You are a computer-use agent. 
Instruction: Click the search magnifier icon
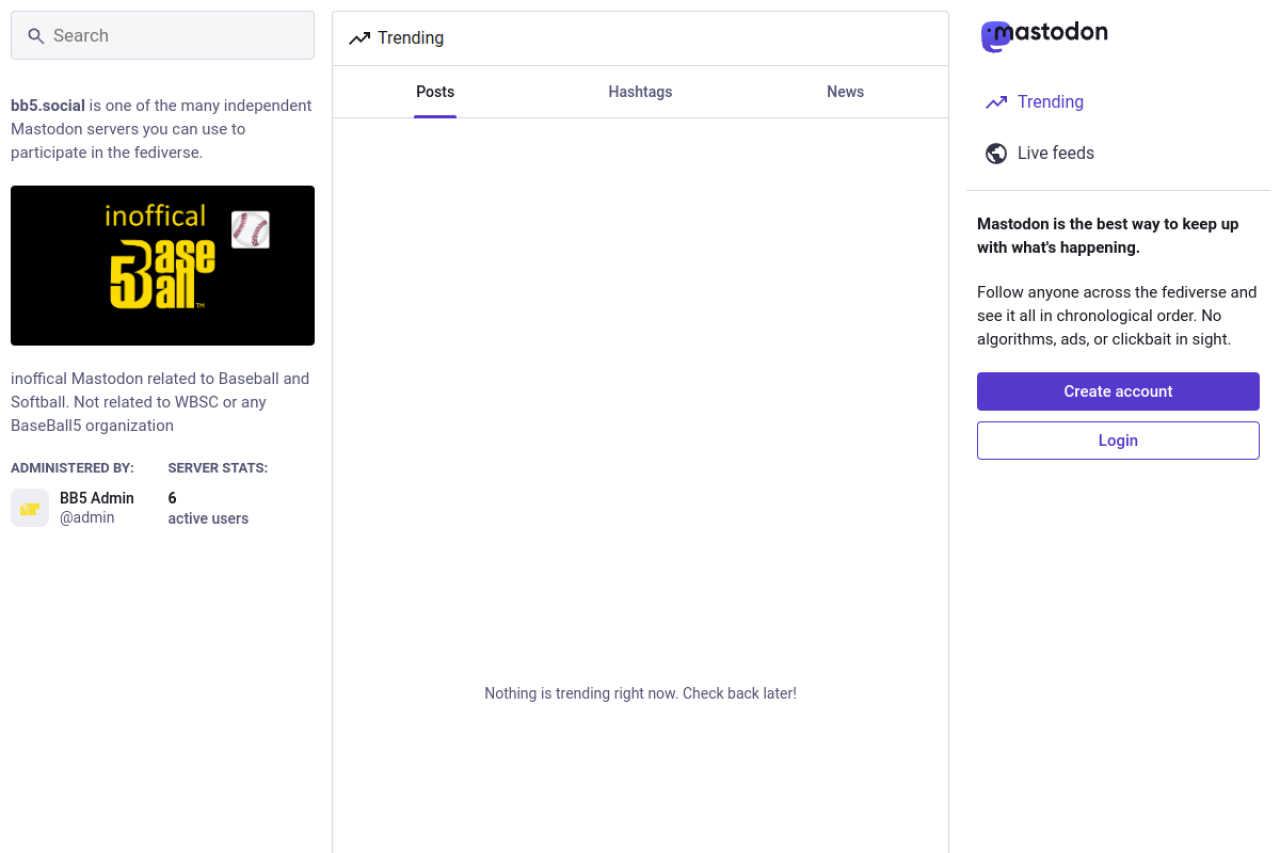click(x=36, y=36)
